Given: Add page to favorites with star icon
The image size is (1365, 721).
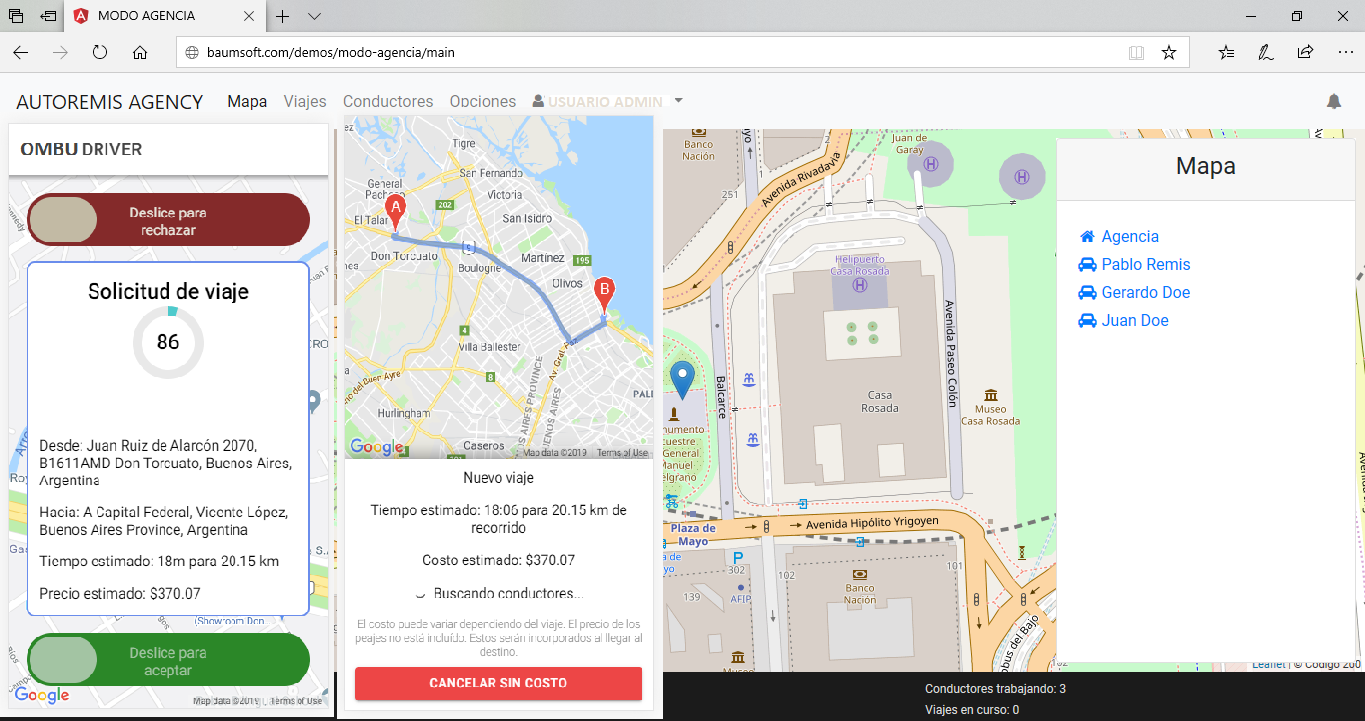Looking at the screenshot, I should [1168, 52].
